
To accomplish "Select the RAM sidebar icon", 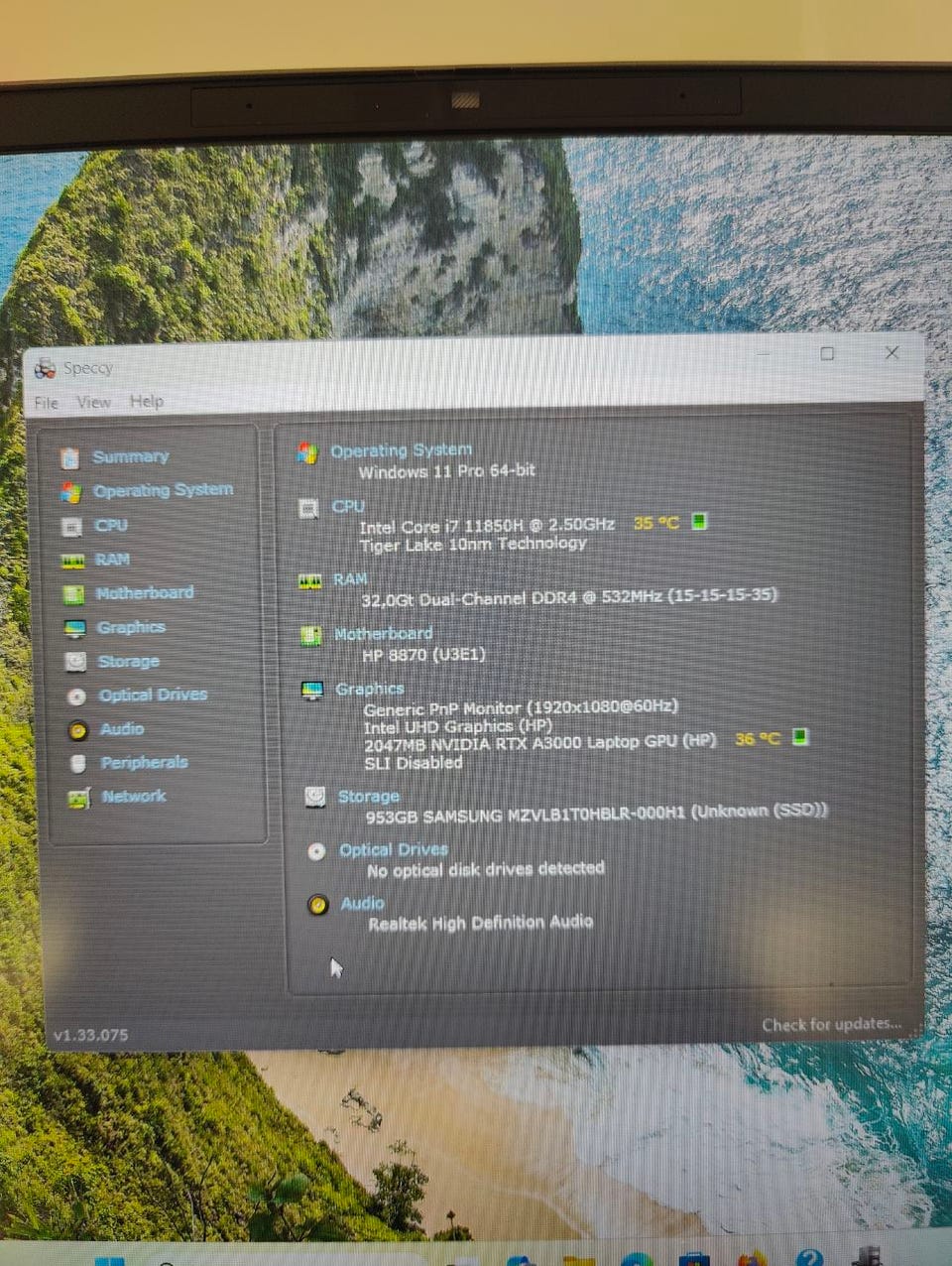I will click(x=73, y=562).
